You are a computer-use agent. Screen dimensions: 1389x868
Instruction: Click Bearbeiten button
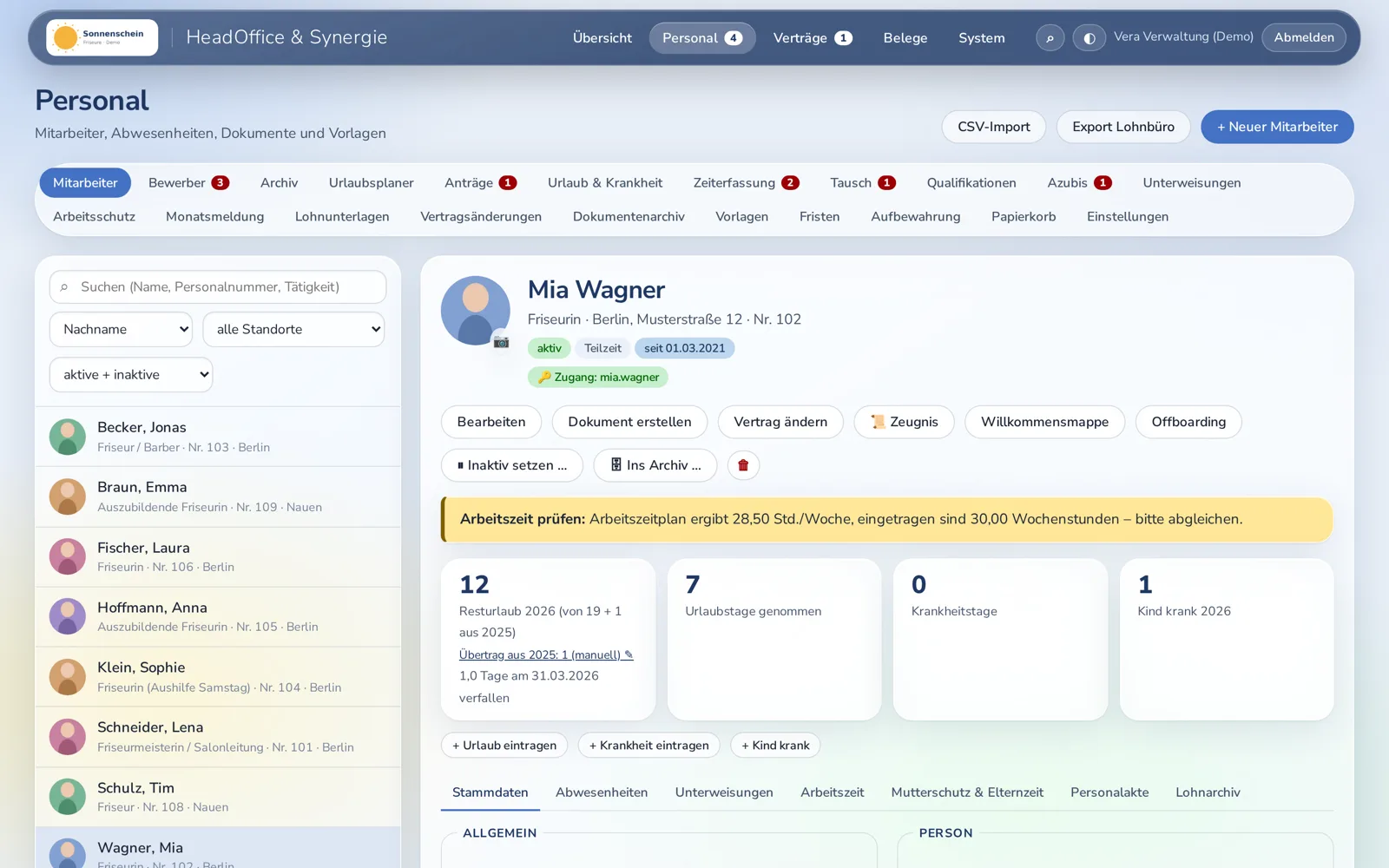[x=491, y=422]
